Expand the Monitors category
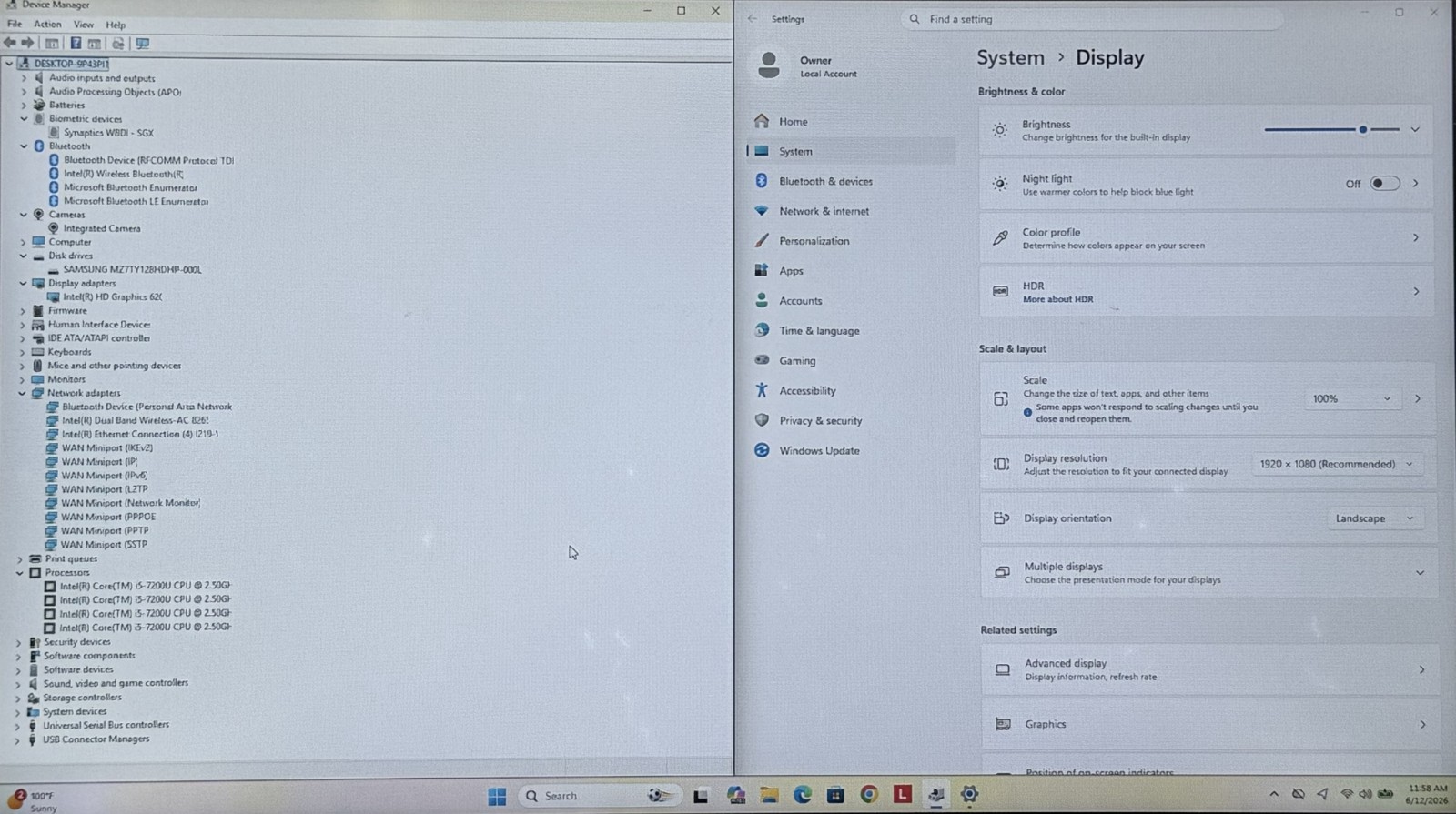Screen dimensions: 1456x814 [x=23, y=380]
